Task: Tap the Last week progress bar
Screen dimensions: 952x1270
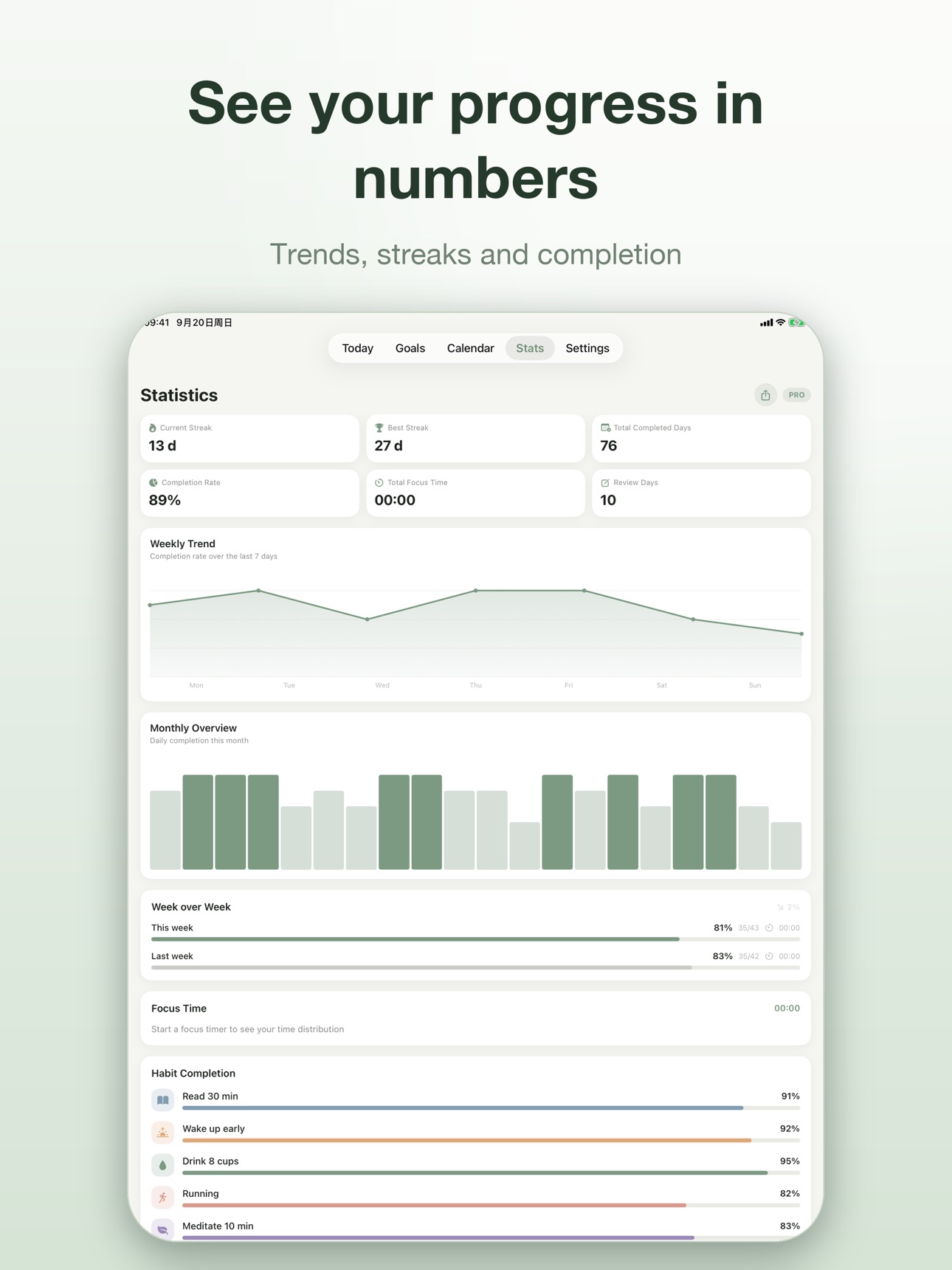Action: [x=475, y=967]
